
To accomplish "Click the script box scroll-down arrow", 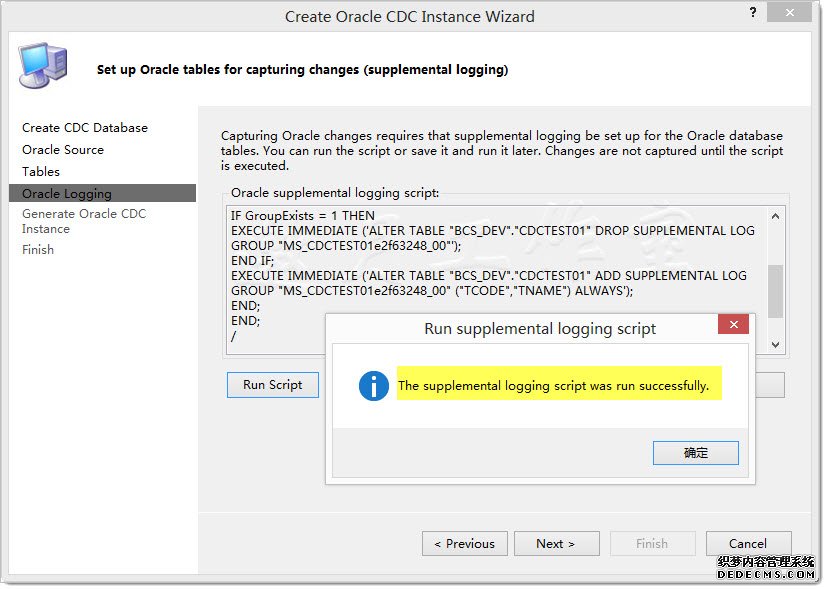I will [775, 344].
